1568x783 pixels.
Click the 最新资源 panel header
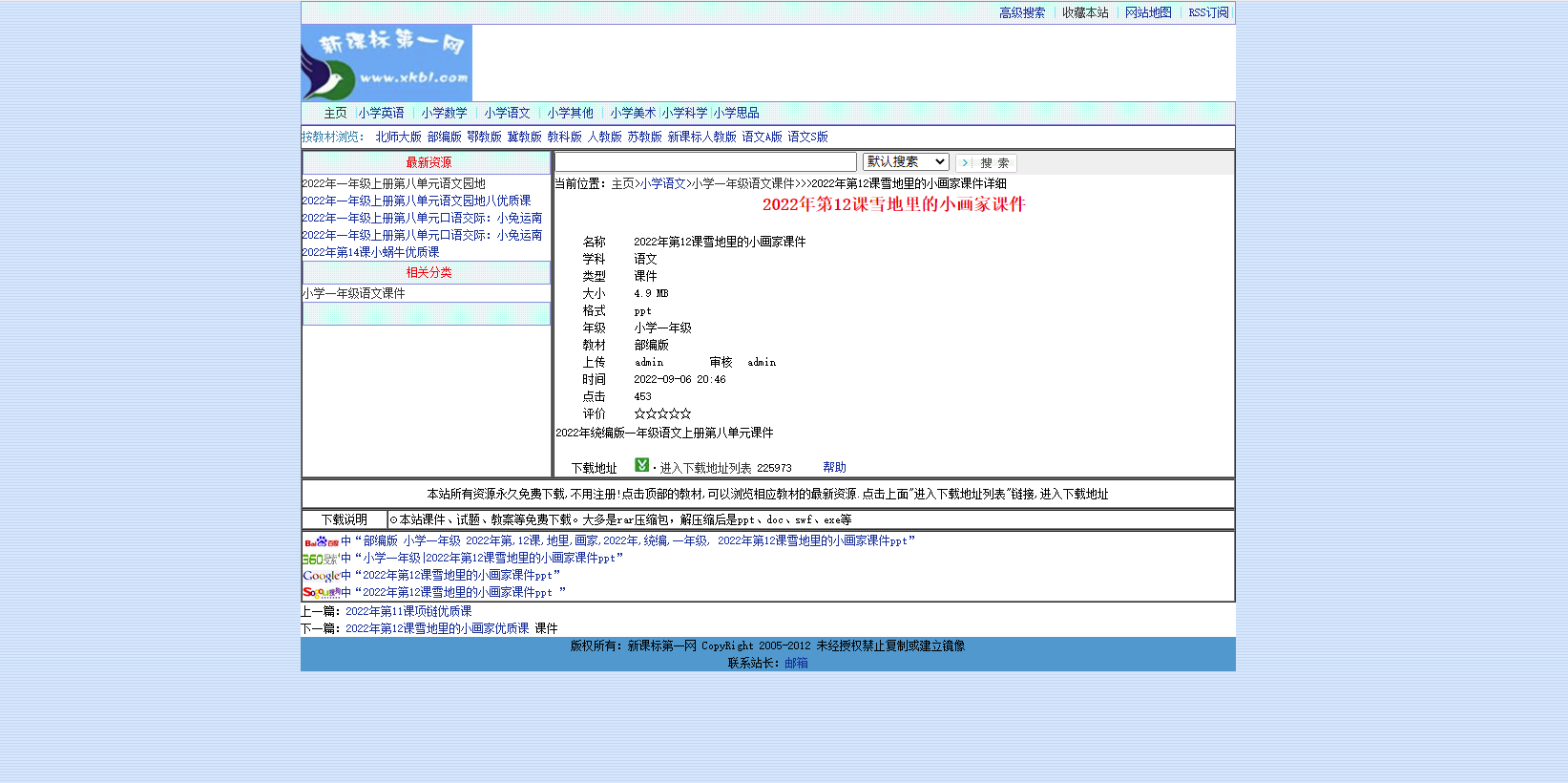tap(427, 162)
